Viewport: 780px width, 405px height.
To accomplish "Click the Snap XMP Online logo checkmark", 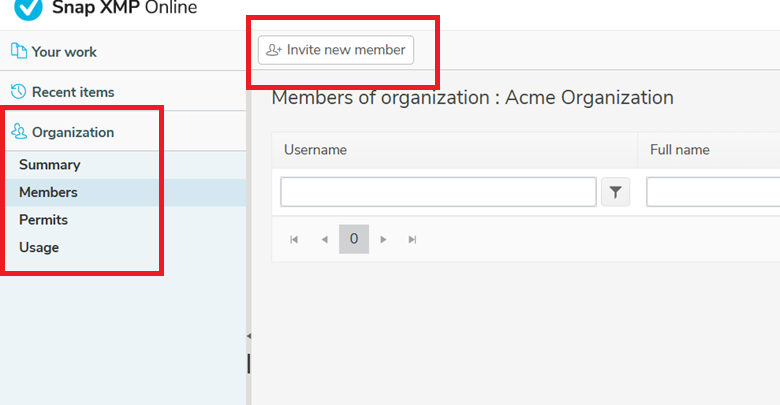I will 28,7.
